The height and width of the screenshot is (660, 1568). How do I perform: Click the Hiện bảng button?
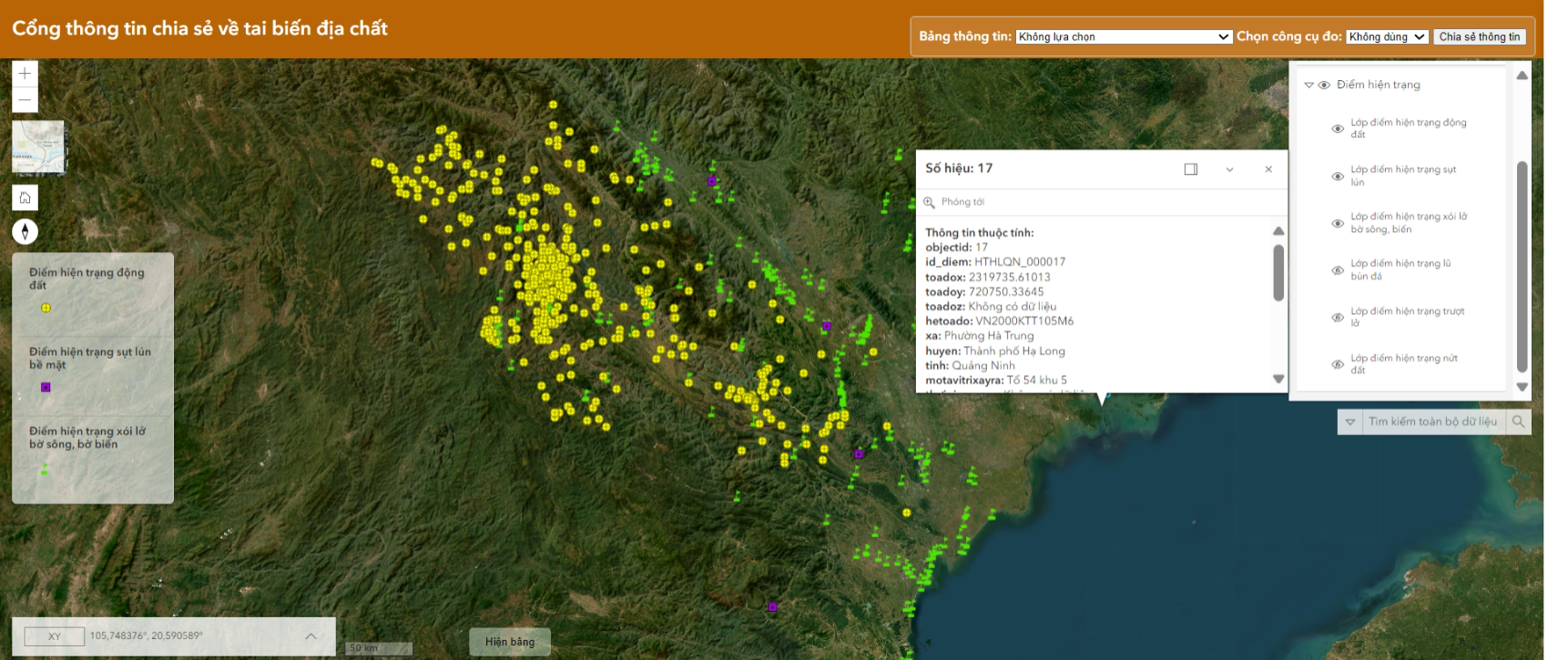(510, 642)
